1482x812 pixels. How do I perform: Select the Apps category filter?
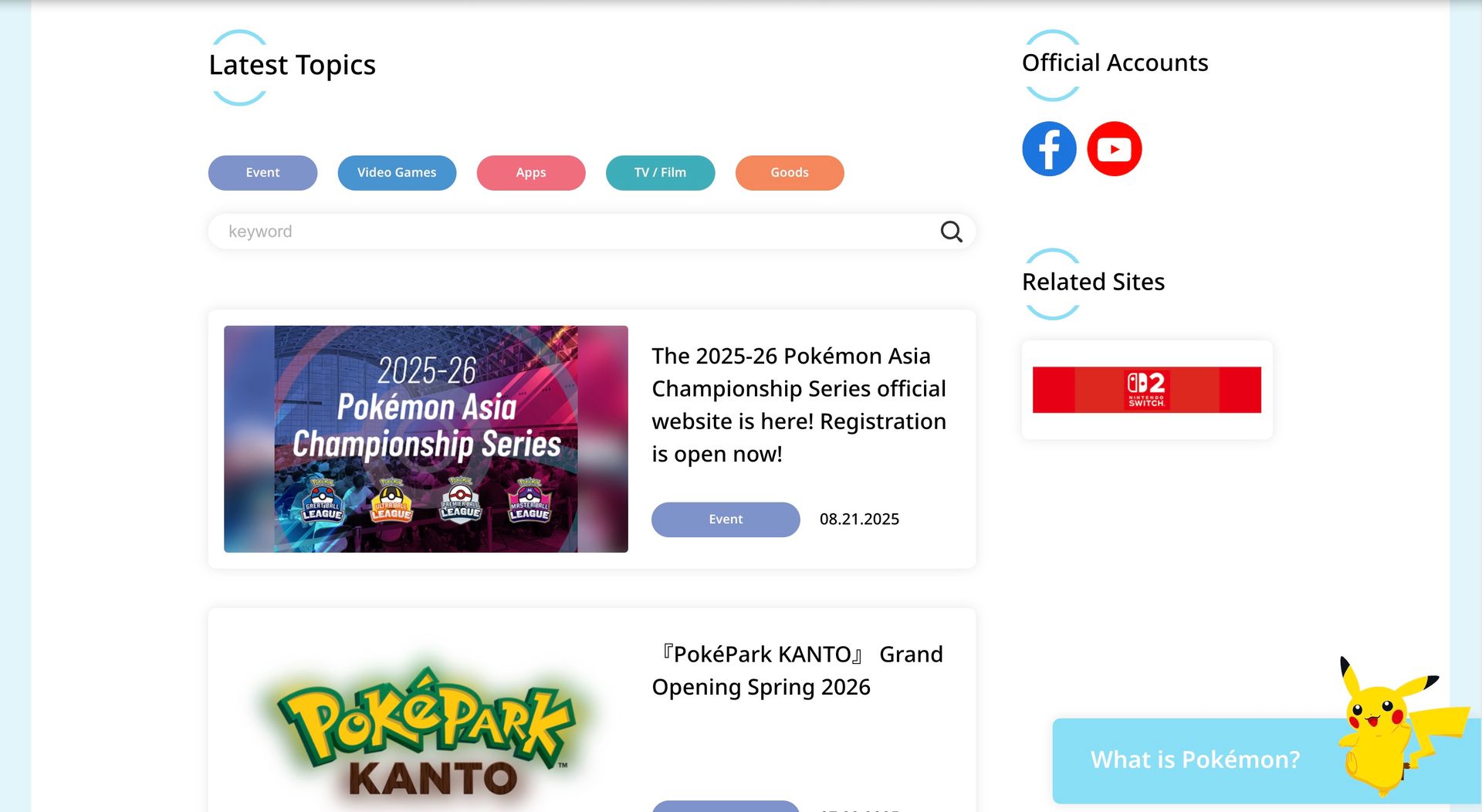[531, 173]
